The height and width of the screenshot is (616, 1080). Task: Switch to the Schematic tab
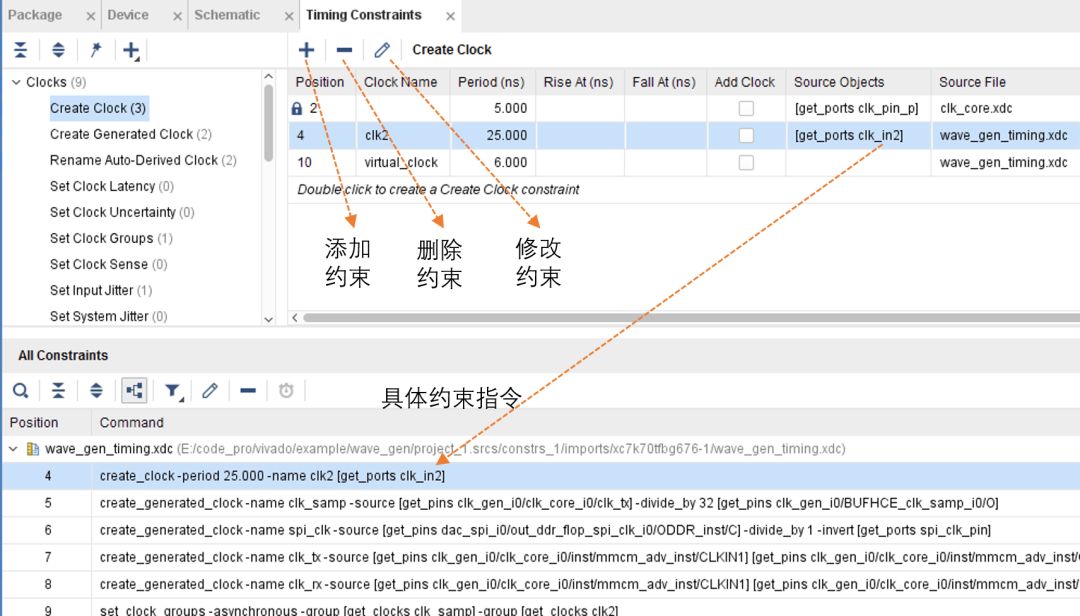pyautogui.click(x=227, y=14)
